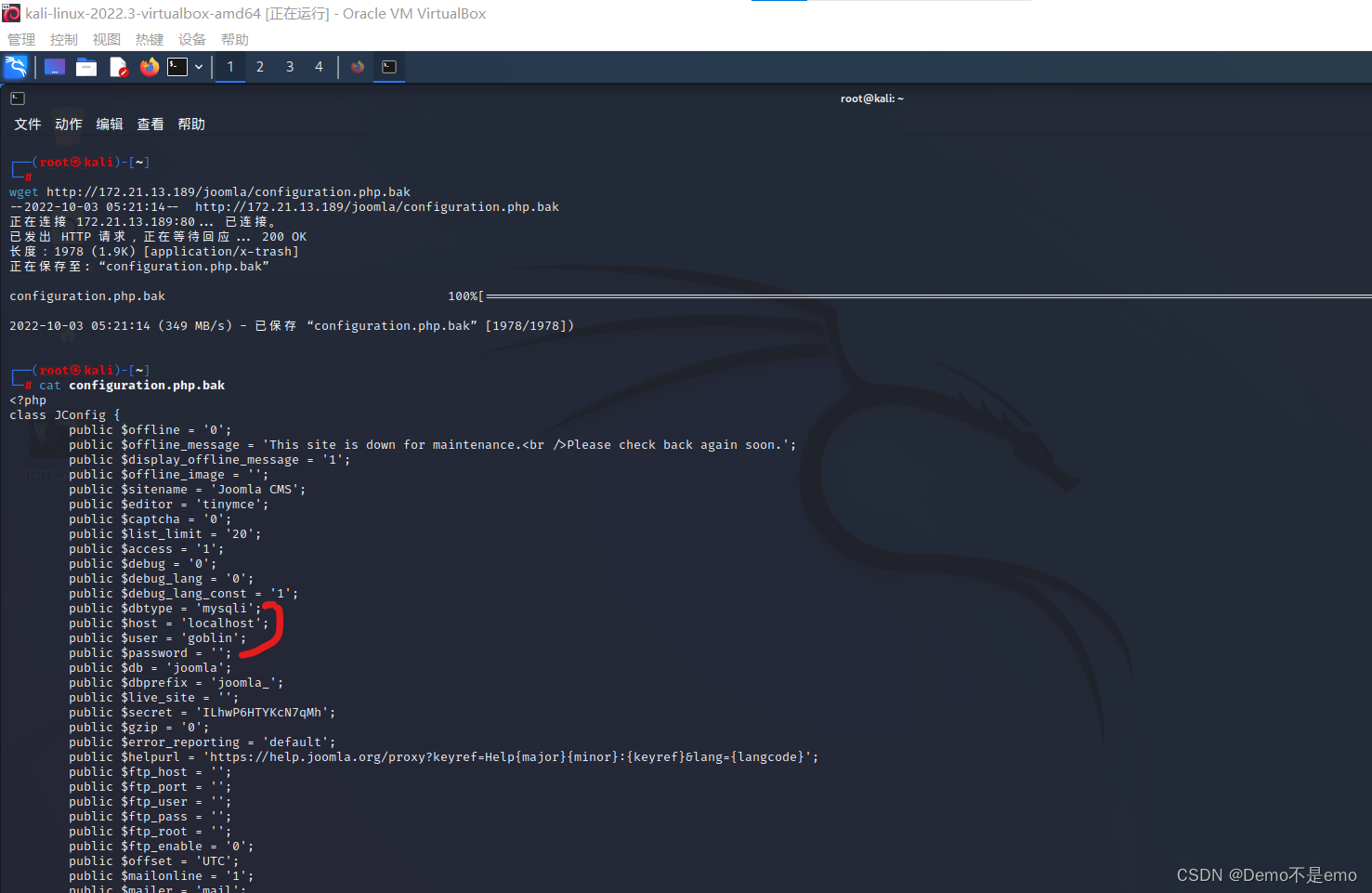
Task: Click the $secret 'ILhwP6HTYKcN7qMh' line
Action: [203, 713]
